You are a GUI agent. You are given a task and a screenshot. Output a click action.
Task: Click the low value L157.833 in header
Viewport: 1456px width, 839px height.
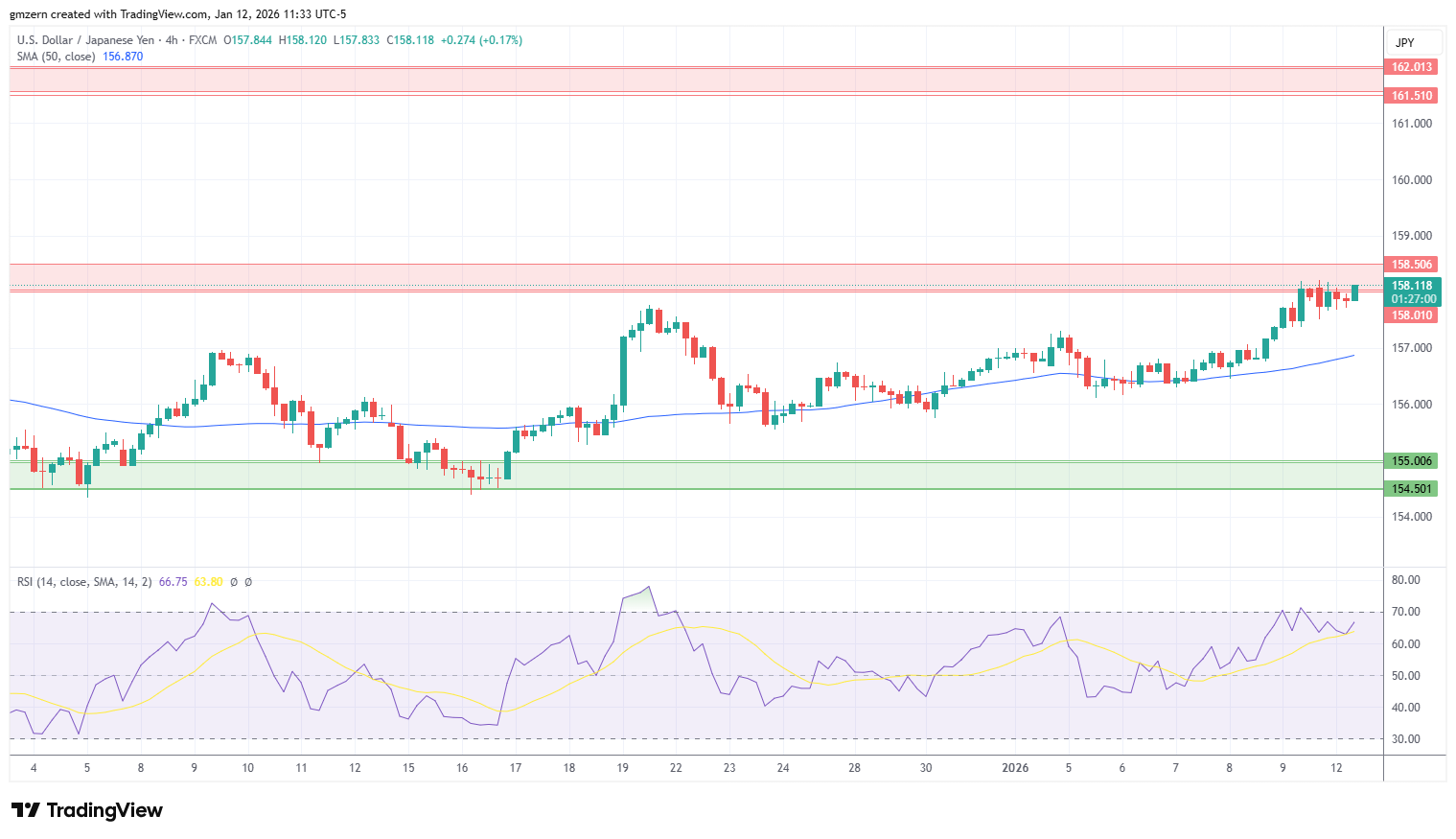357,40
